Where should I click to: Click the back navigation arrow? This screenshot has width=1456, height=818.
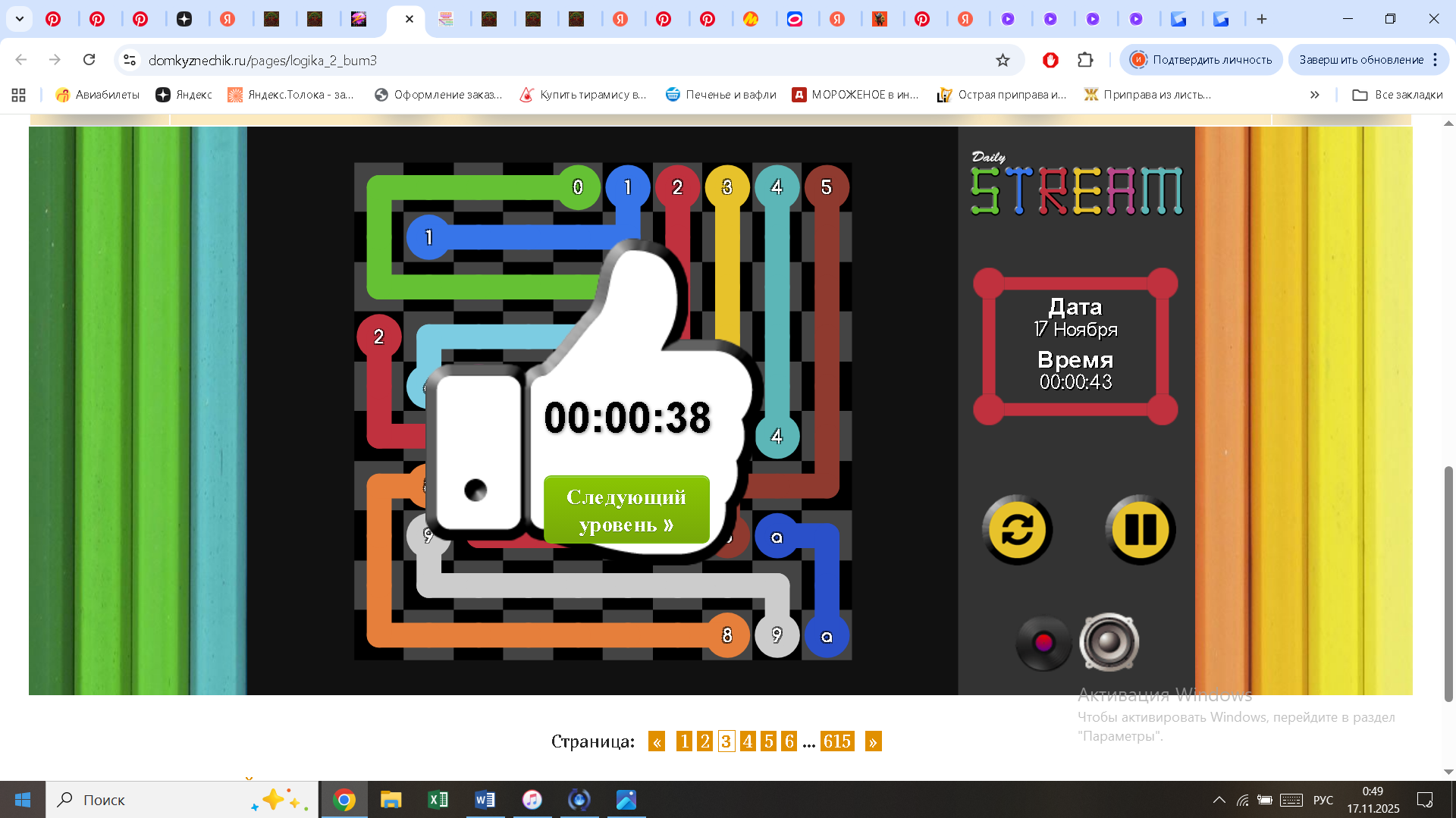[x=20, y=59]
